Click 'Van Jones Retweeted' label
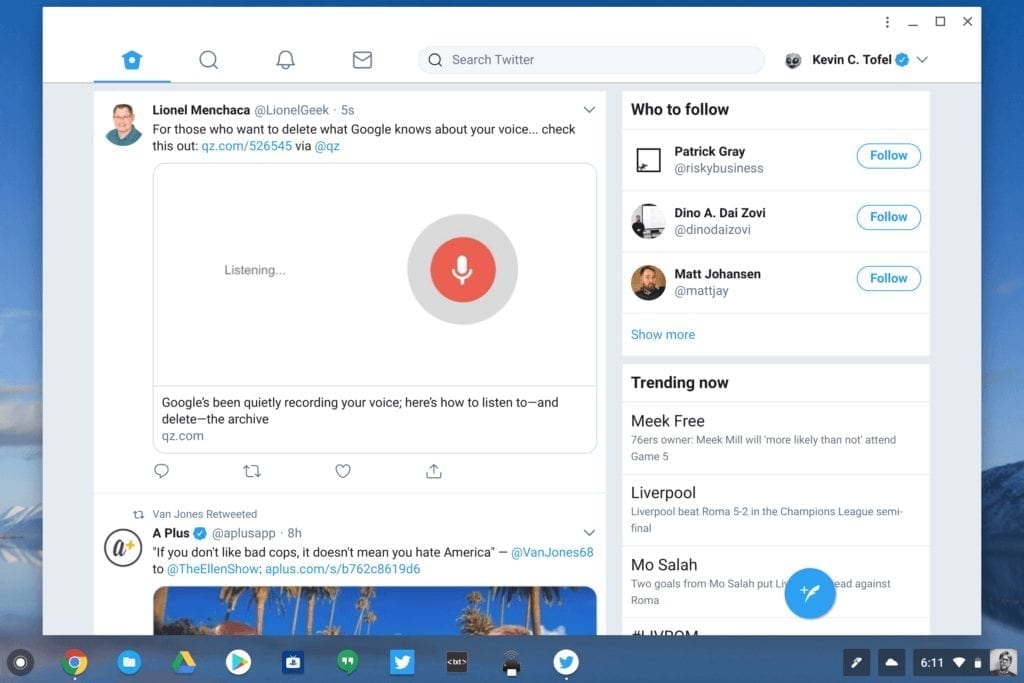Screen dimensions: 1024x683 point(204,514)
